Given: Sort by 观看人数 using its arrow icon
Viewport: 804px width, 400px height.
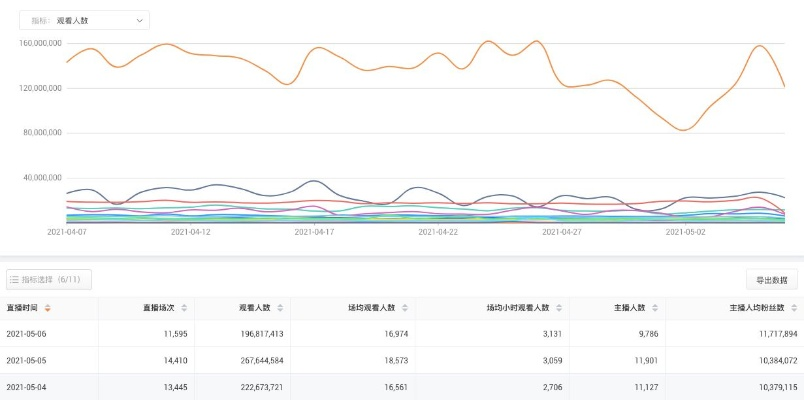Looking at the screenshot, I should coord(291,308).
